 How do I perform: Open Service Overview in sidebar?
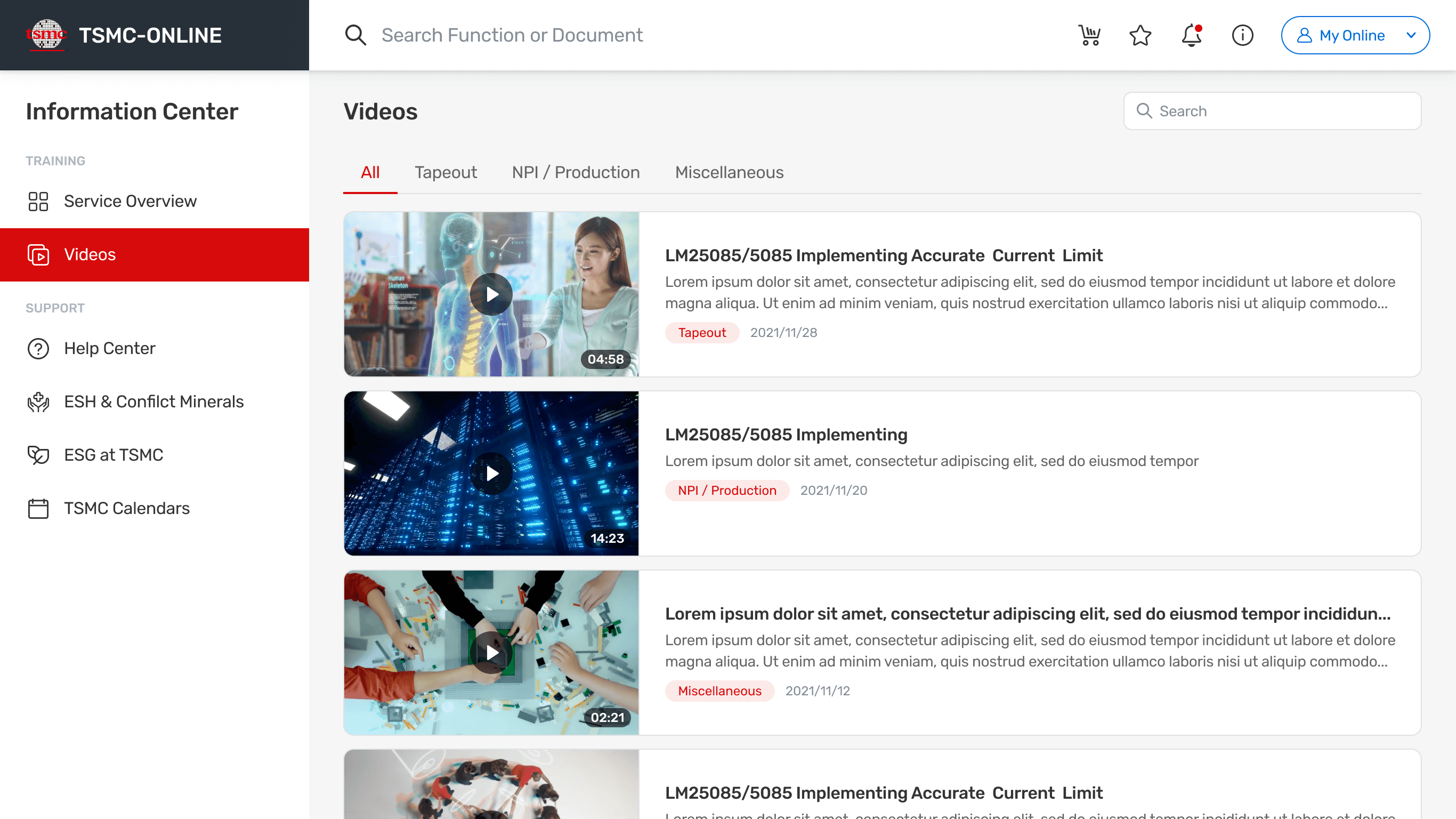point(155,202)
